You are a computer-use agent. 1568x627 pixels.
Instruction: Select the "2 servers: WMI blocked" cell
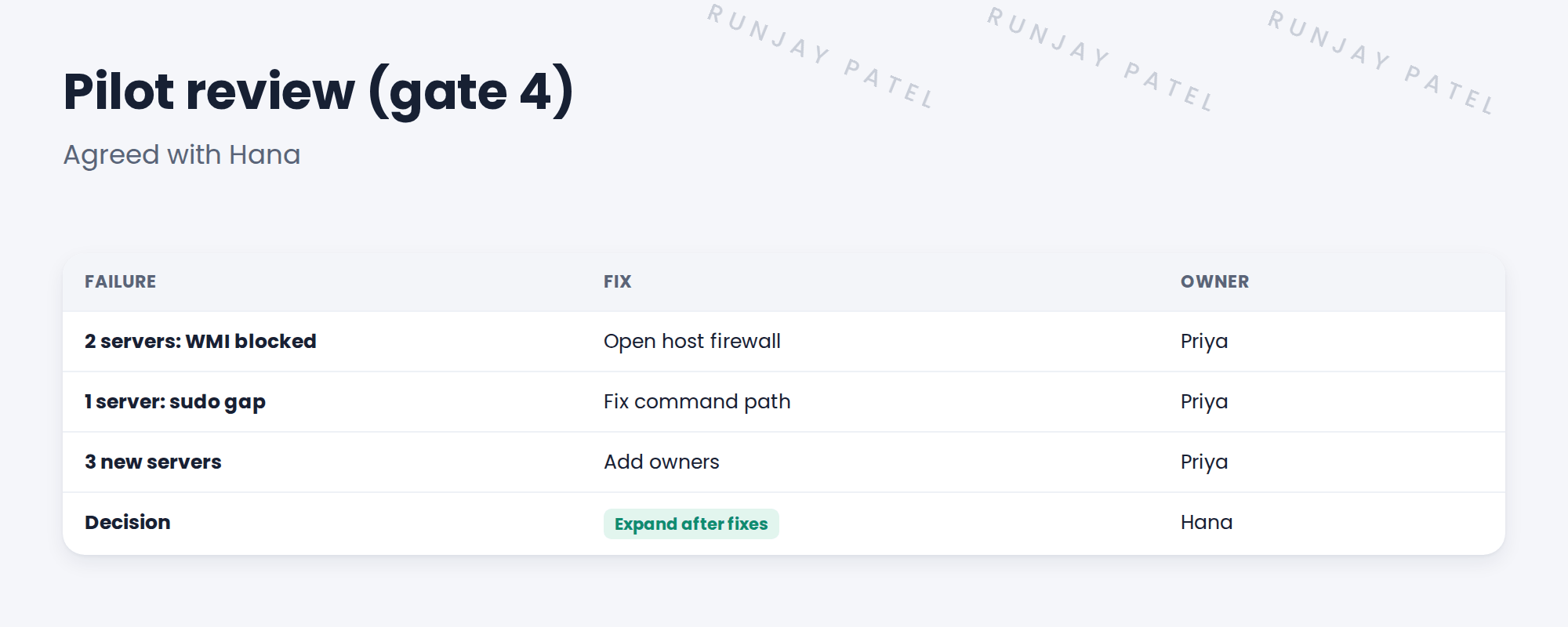coord(201,341)
